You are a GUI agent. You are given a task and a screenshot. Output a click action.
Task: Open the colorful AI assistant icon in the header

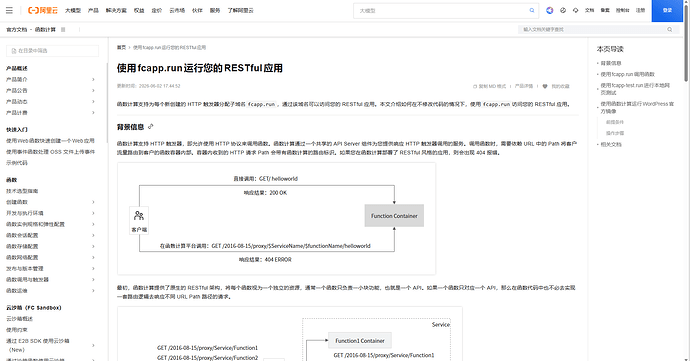point(550,10)
